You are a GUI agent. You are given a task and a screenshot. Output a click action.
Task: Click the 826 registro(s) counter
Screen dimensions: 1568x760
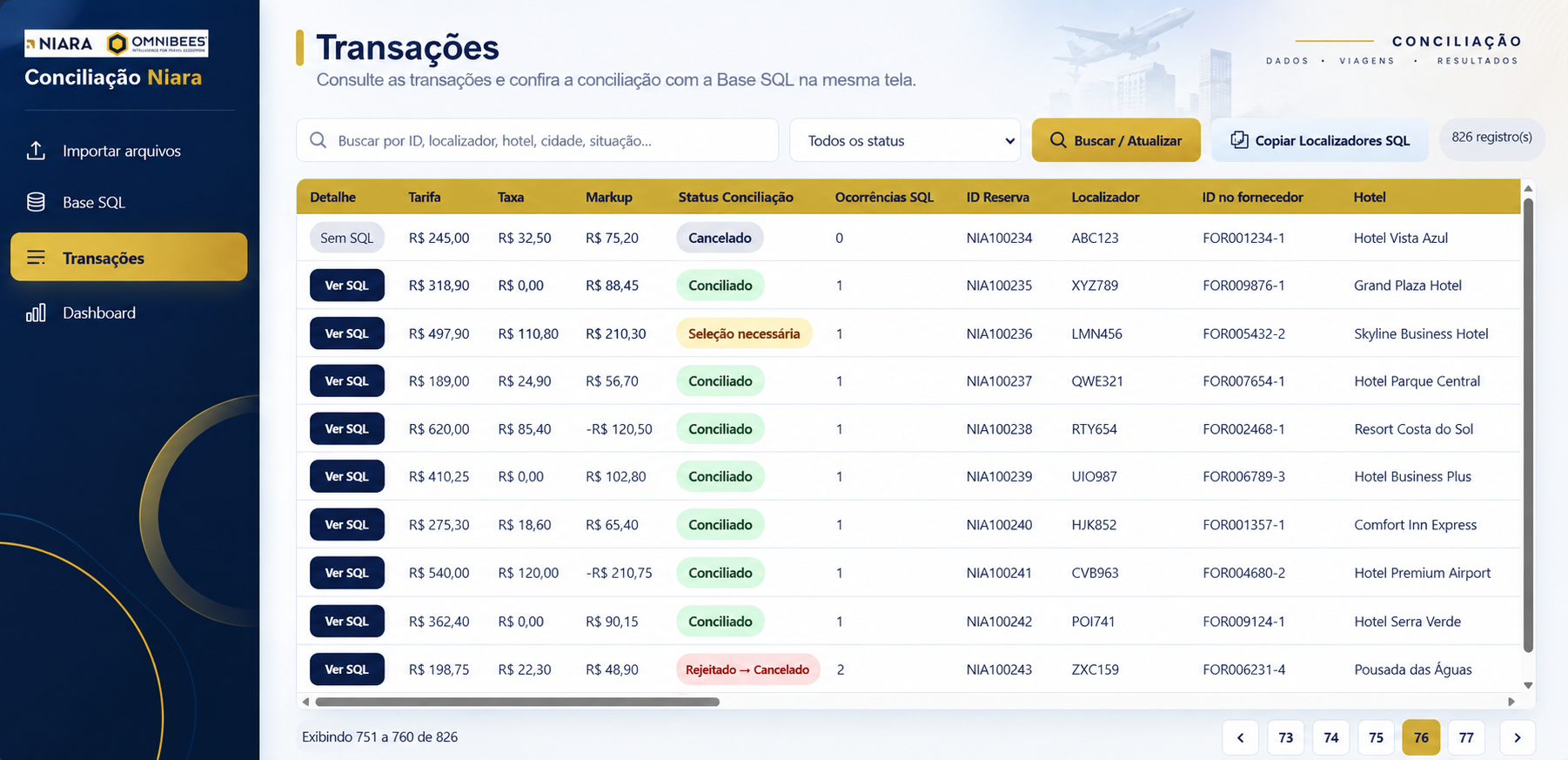1491,138
